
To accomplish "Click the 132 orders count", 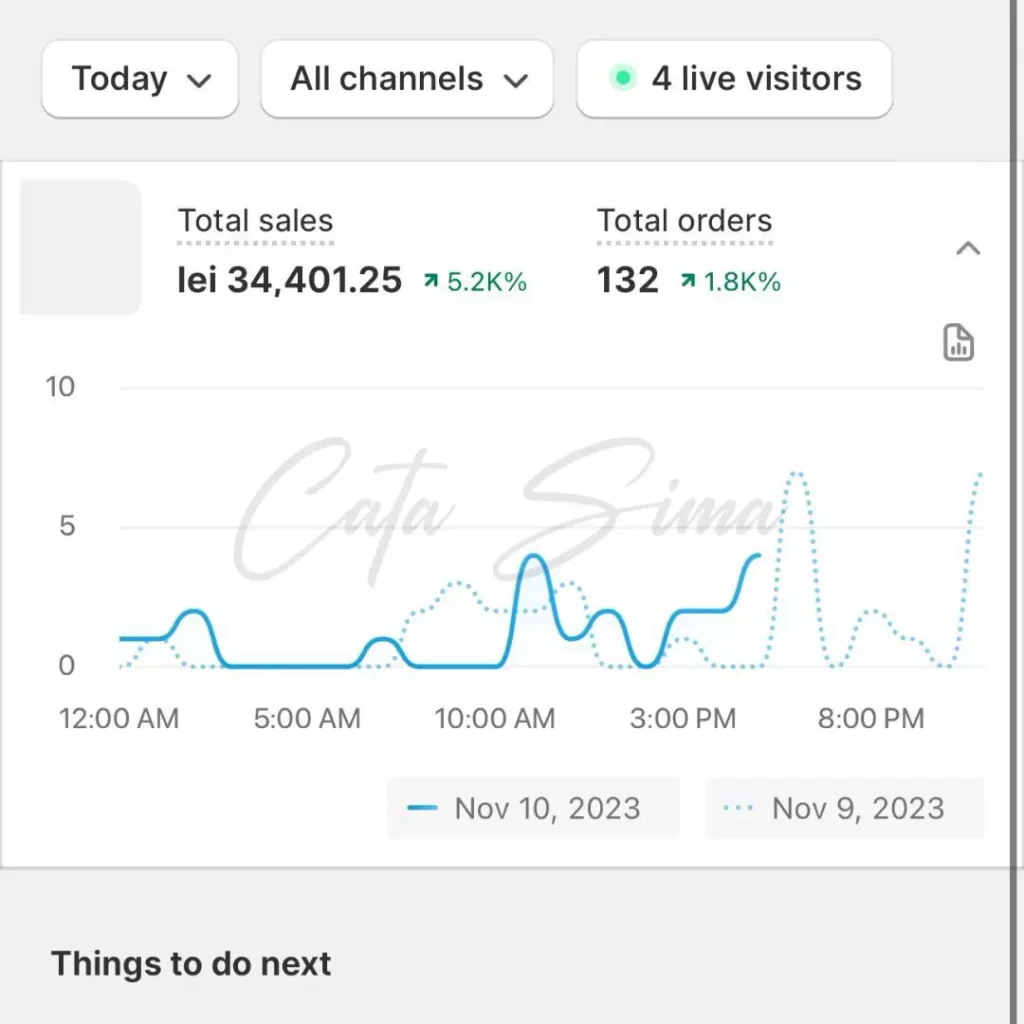I will pyautogui.click(x=628, y=281).
